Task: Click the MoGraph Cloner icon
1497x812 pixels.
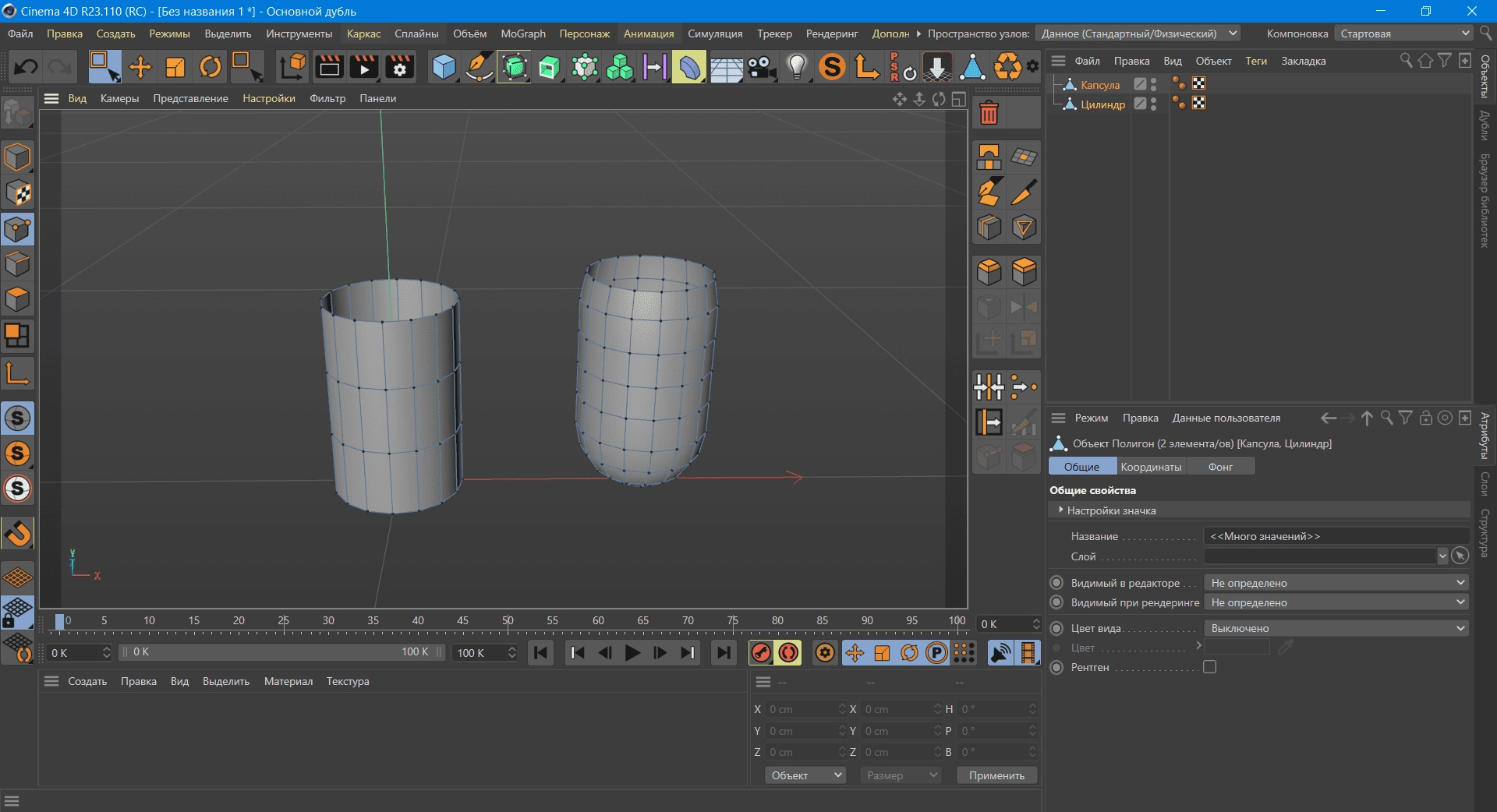Action: pos(620,67)
